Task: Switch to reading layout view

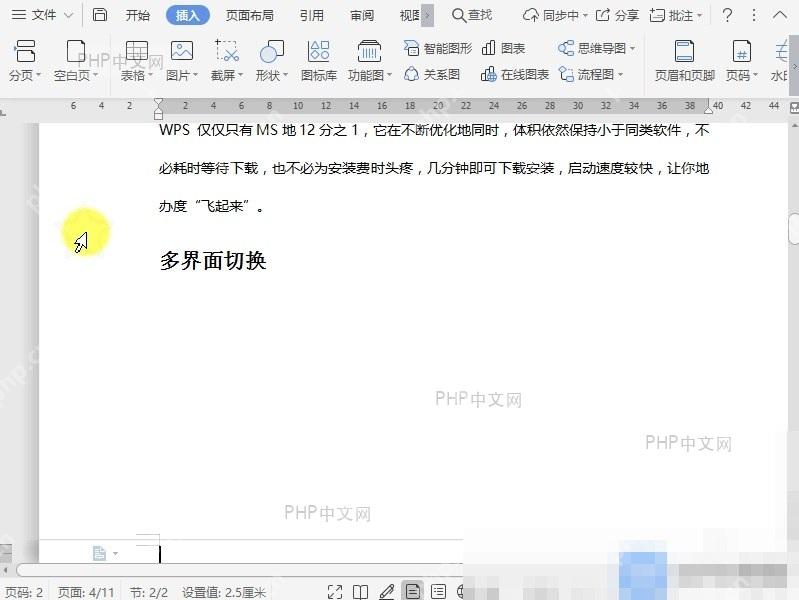Action: coord(360,592)
